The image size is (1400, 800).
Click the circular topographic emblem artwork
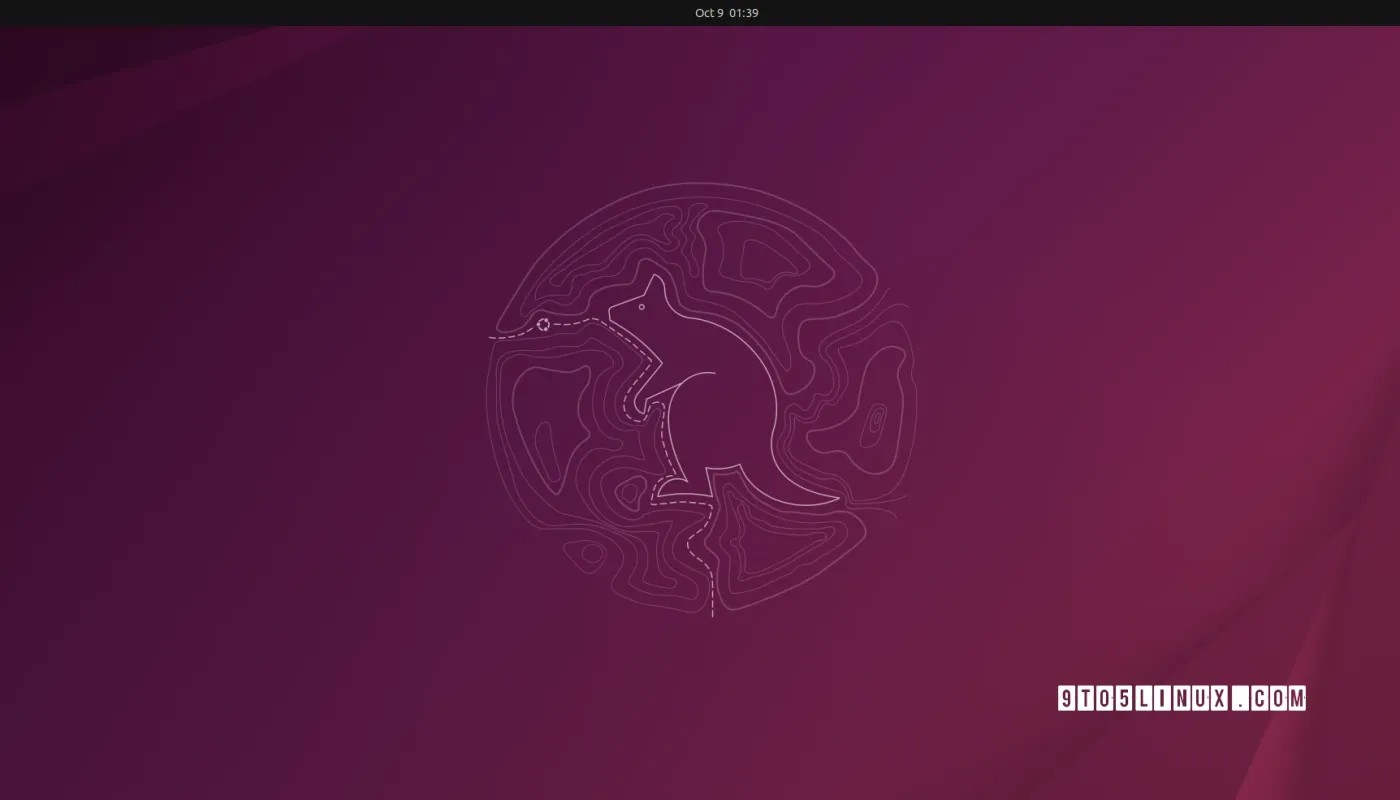700,400
